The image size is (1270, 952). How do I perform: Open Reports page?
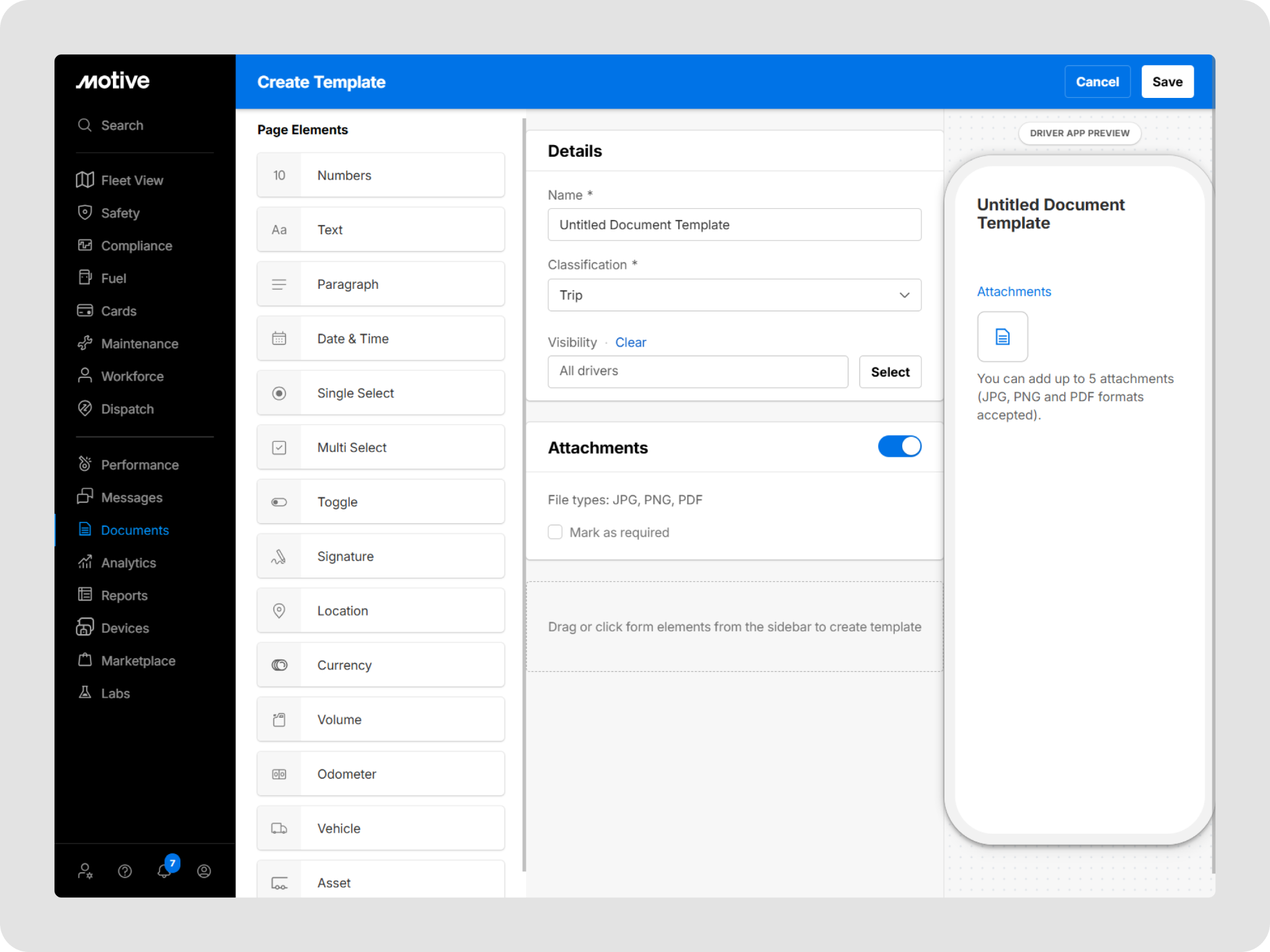124,595
